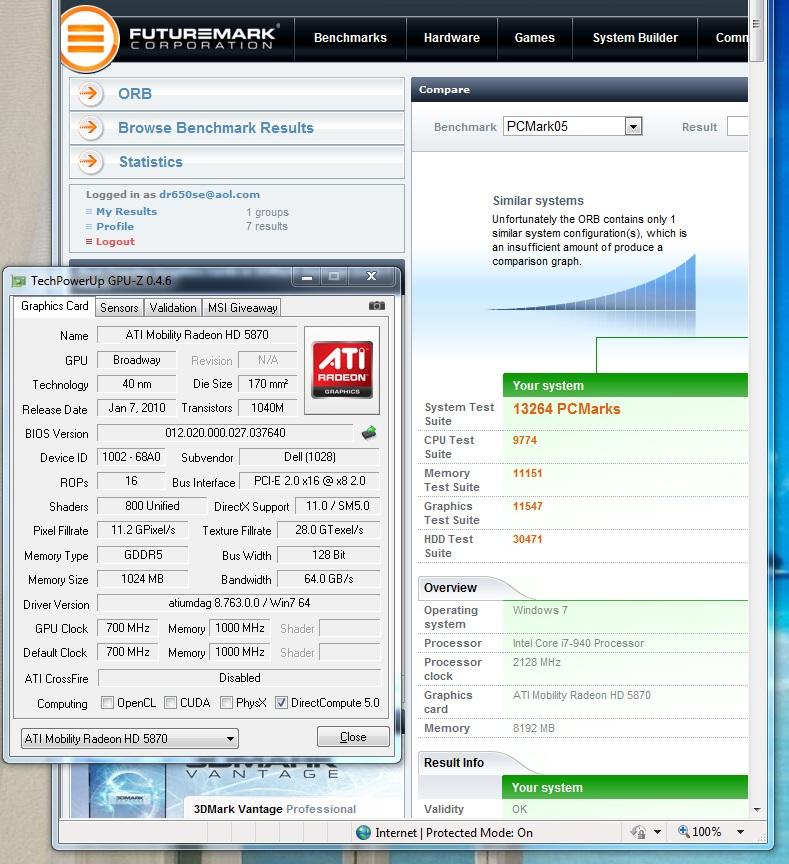789x864 pixels.
Task: Uncheck the DirectCompute 5.0 checkbox
Action: [x=282, y=703]
